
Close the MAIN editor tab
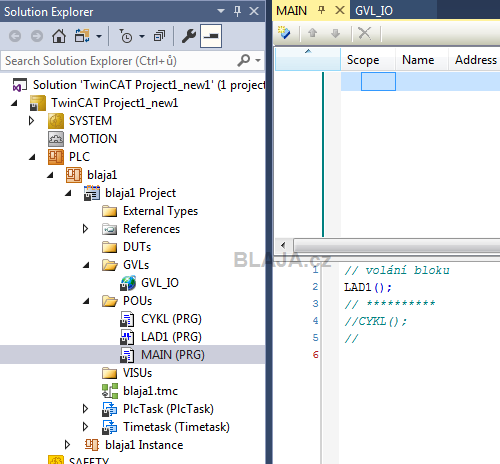click(340, 10)
